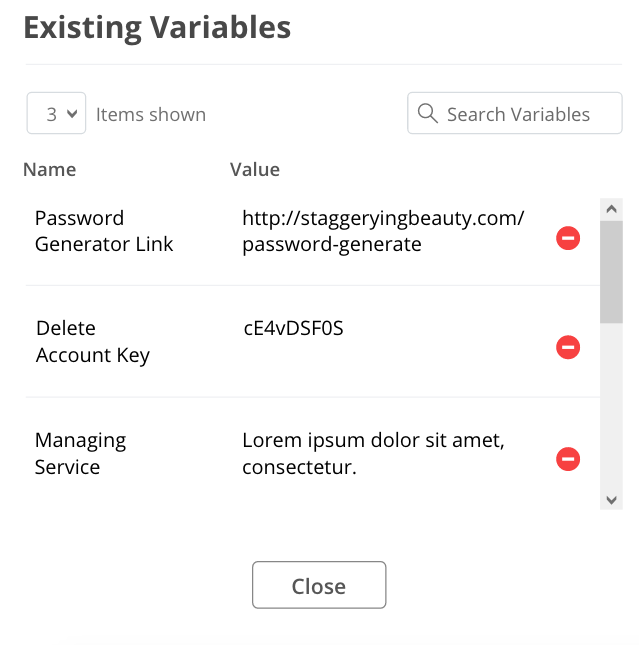
Task: Select the Managing Service name
Action: [x=80, y=453]
